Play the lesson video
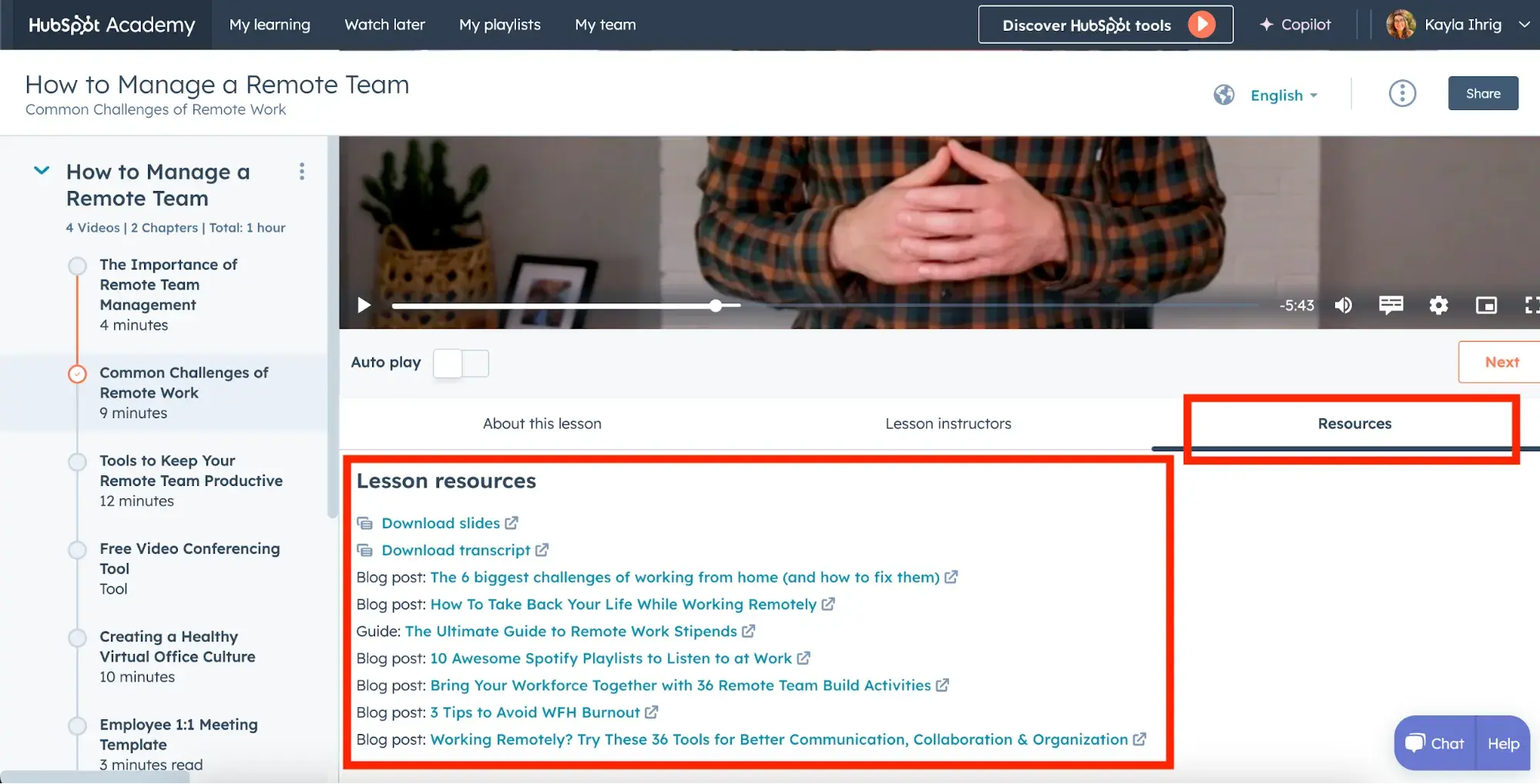This screenshot has width=1540, height=784. click(x=364, y=305)
